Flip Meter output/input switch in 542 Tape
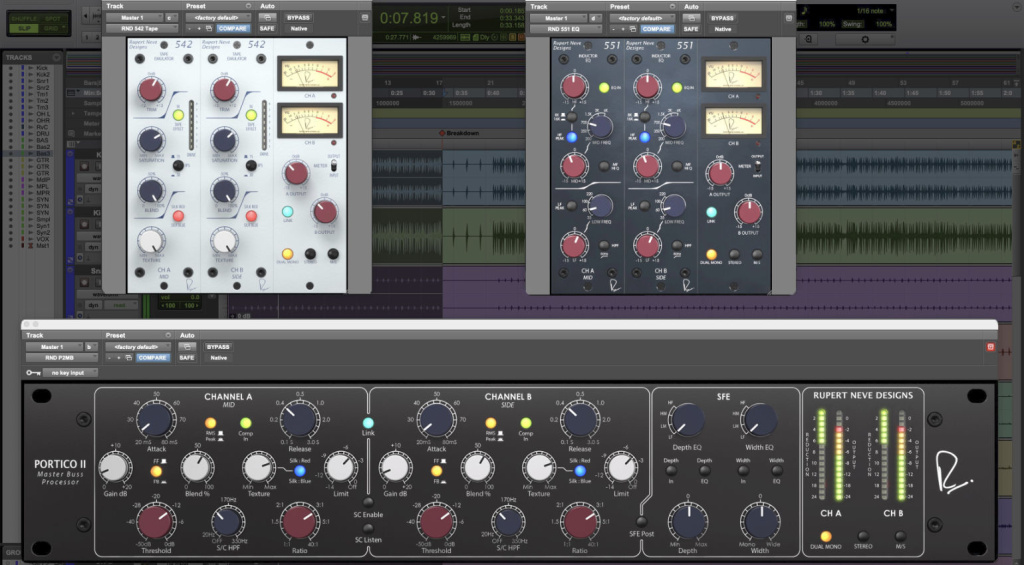Viewport: 1024px width, 565px height. (334, 166)
